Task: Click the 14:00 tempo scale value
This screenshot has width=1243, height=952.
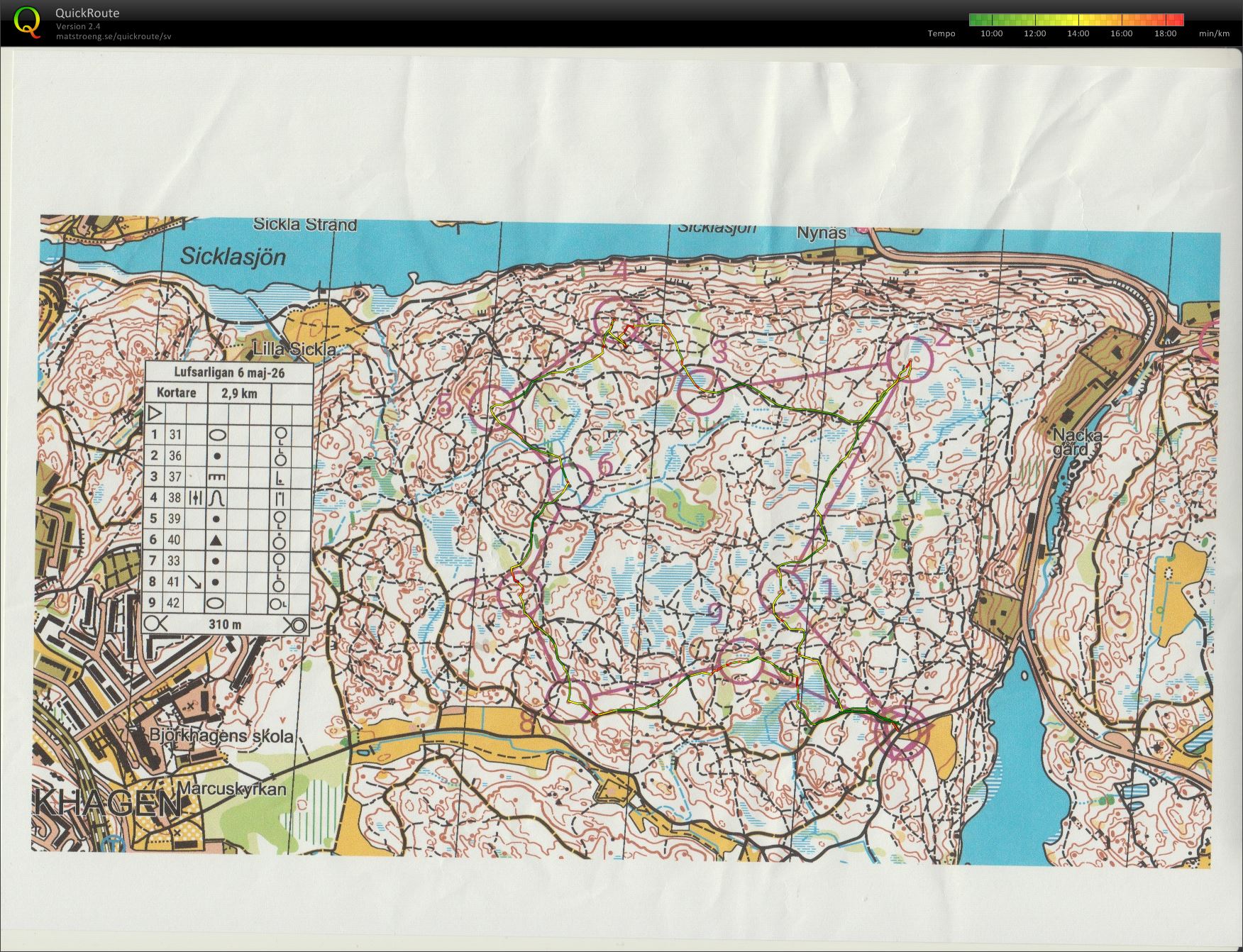Action: coord(1078,33)
